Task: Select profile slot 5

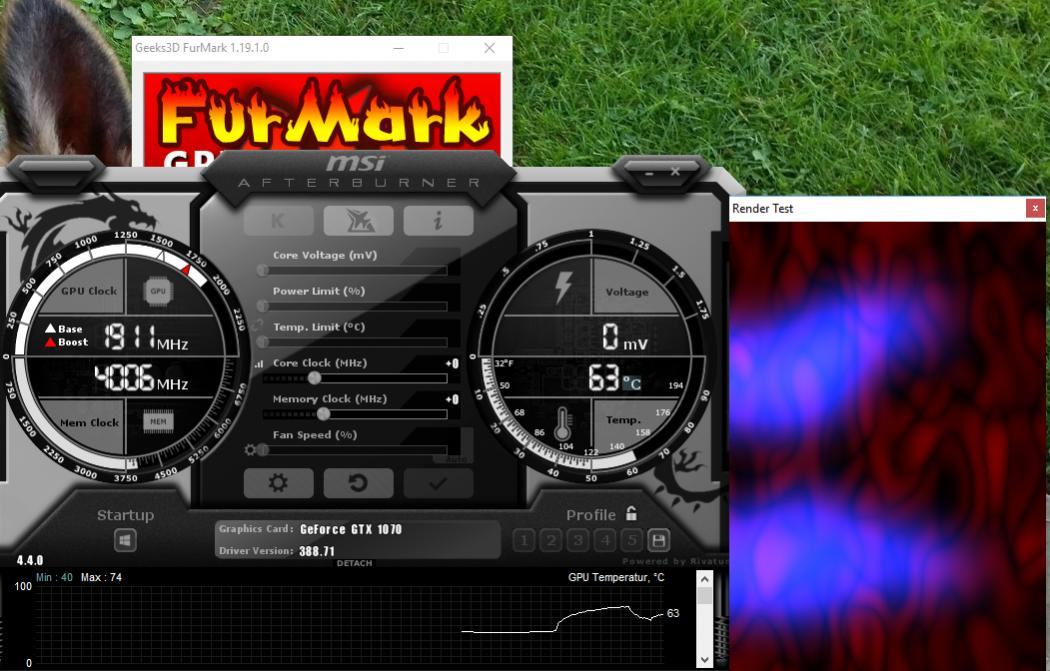Action: point(631,540)
